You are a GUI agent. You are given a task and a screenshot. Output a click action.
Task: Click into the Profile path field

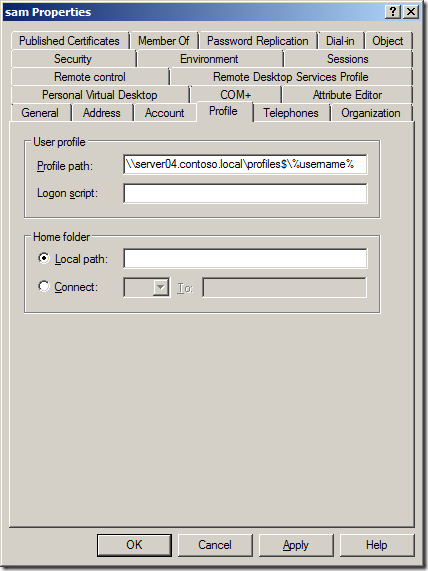(x=245, y=165)
